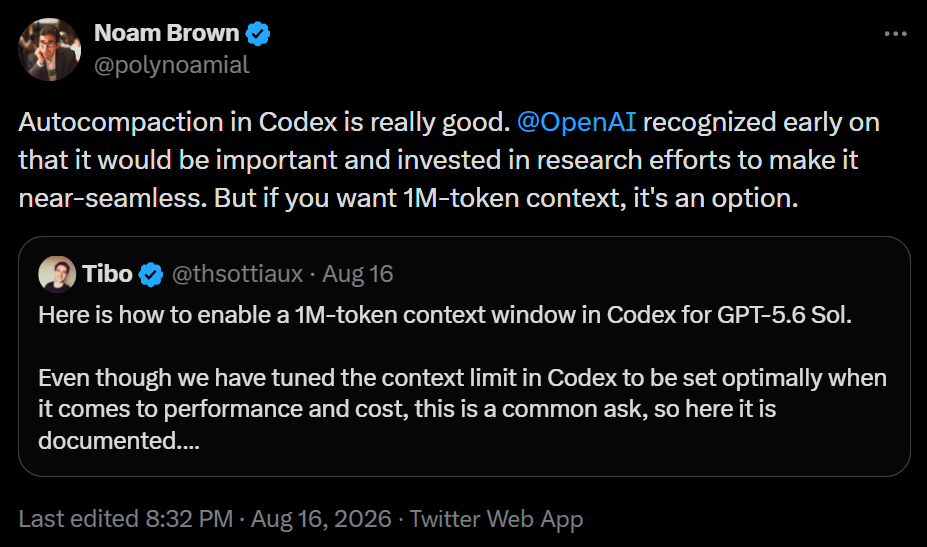Open Tibo's display name in quoted tweet
Viewport: 927px width, 547px height.
pos(107,274)
